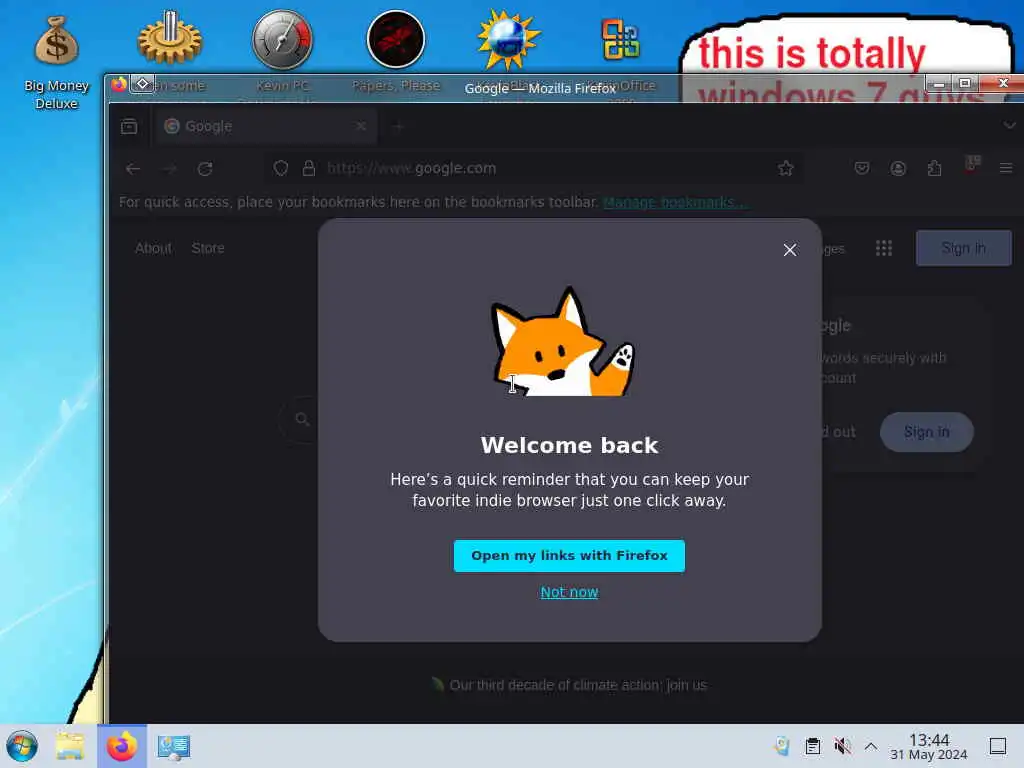The width and height of the screenshot is (1024, 768).
Task: Open the Firefox account icon
Action: point(898,168)
